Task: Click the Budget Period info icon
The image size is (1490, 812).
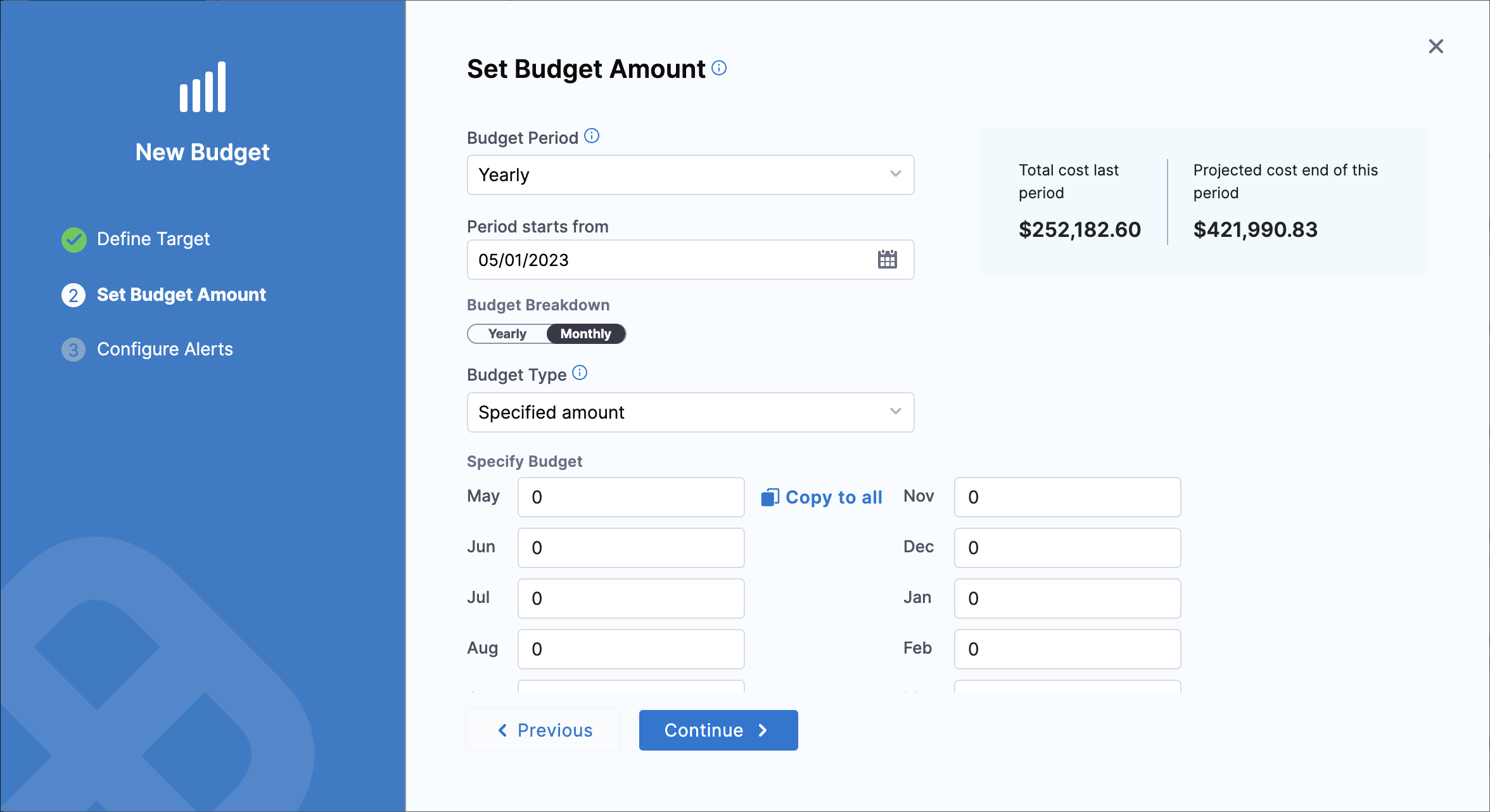Action: pyautogui.click(x=592, y=136)
